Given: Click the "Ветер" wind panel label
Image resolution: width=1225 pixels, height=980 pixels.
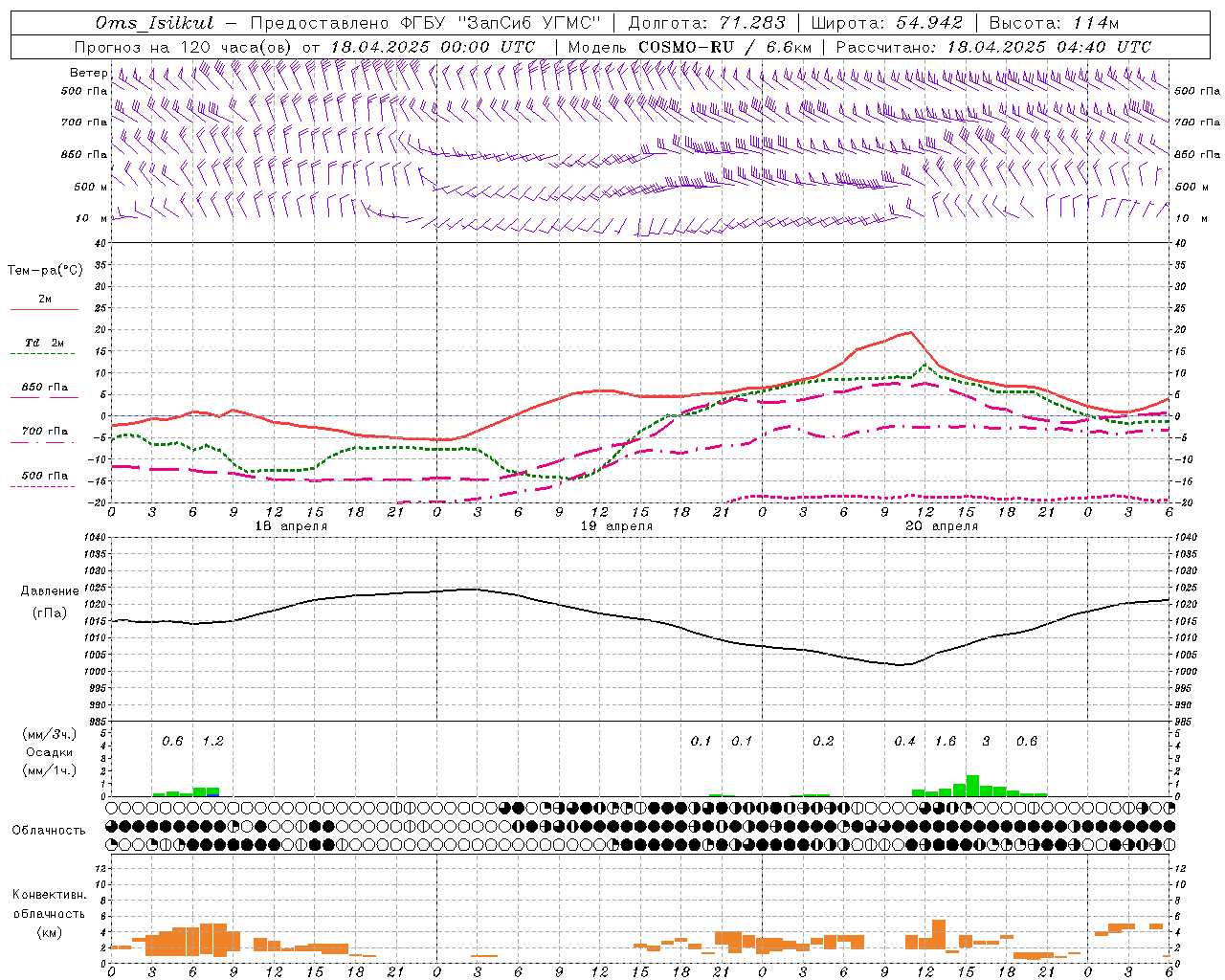Looking at the screenshot, I should point(89,73).
